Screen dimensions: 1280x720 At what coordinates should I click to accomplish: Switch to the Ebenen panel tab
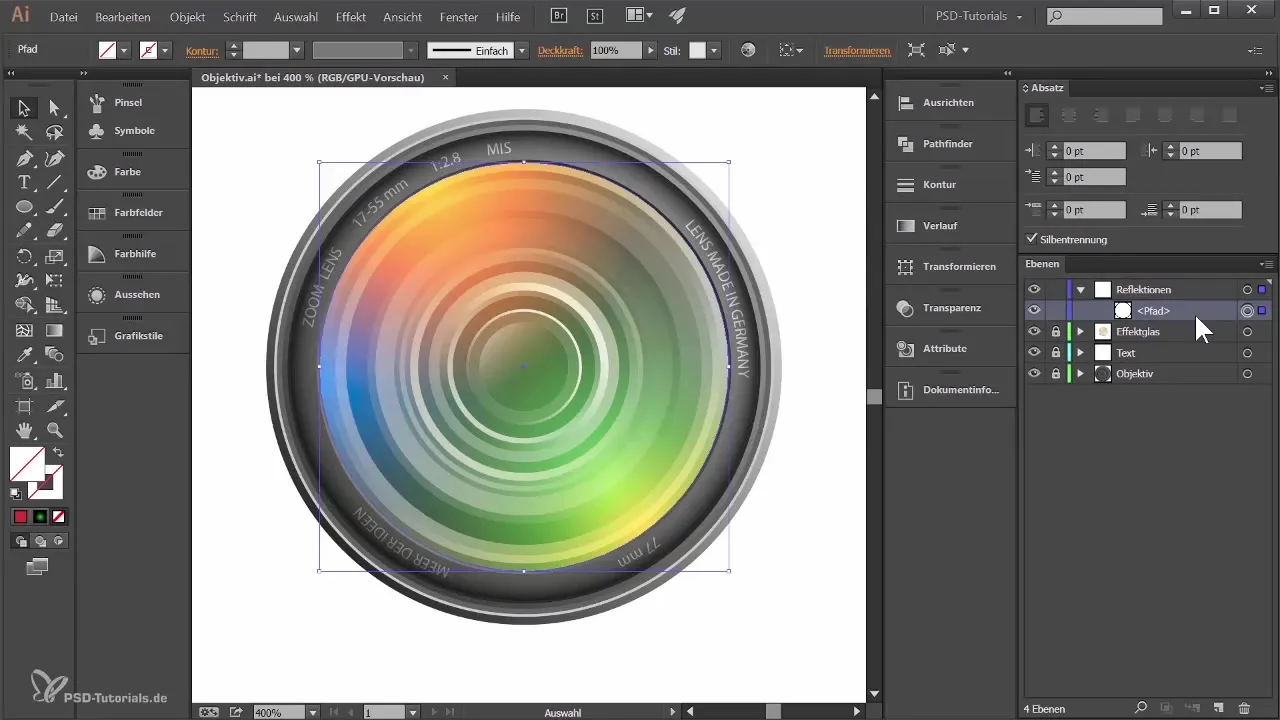[1042, 264]
